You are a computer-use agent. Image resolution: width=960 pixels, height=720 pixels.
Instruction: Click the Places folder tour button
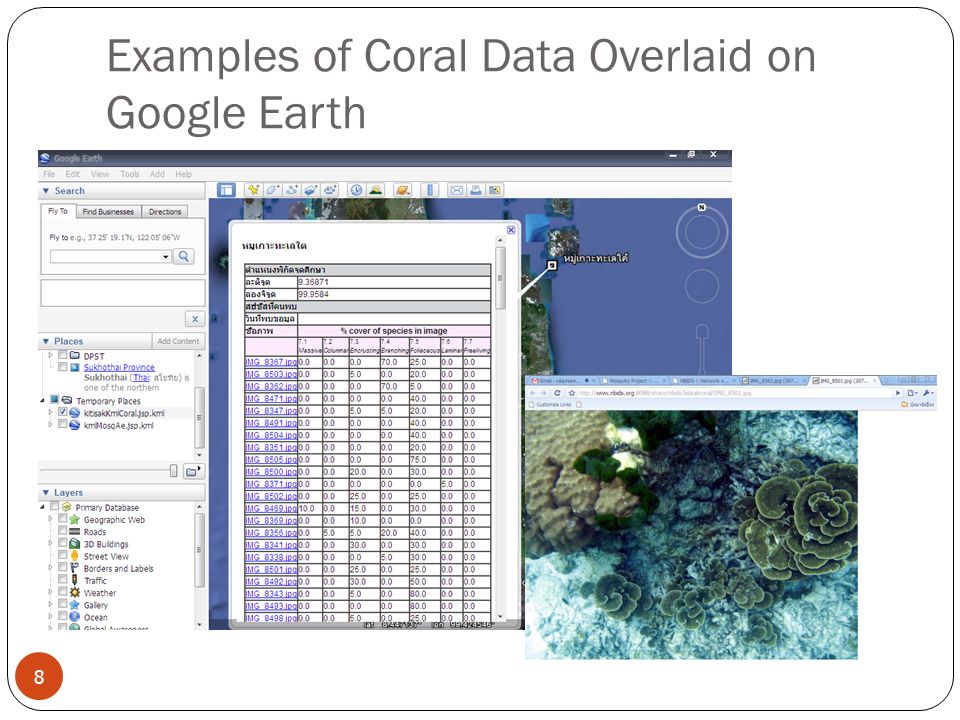(193, 471)
